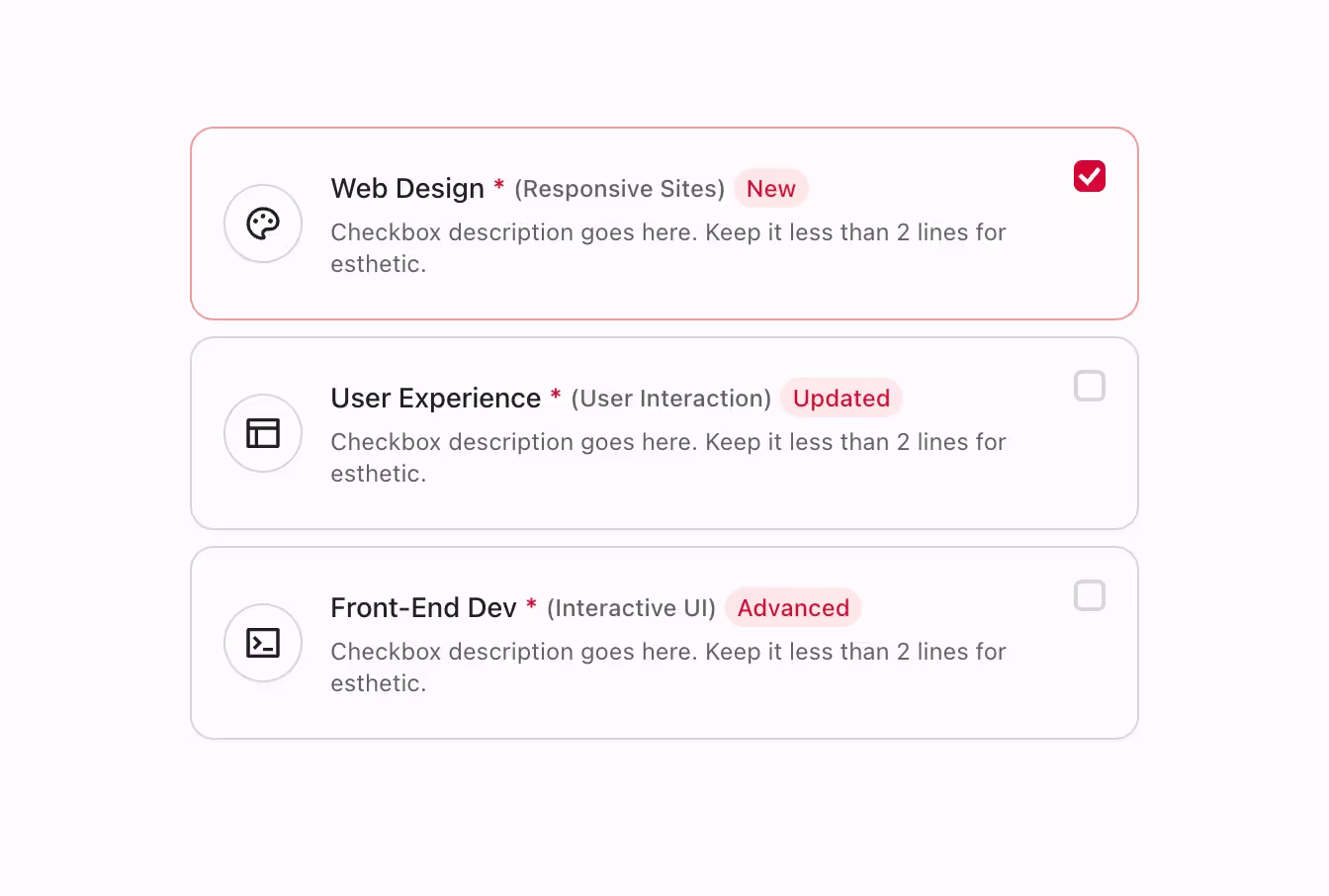
Task: Click the (Responsive Sites) subtitle text
Action: pyautogui.click(x=619, y=189)
